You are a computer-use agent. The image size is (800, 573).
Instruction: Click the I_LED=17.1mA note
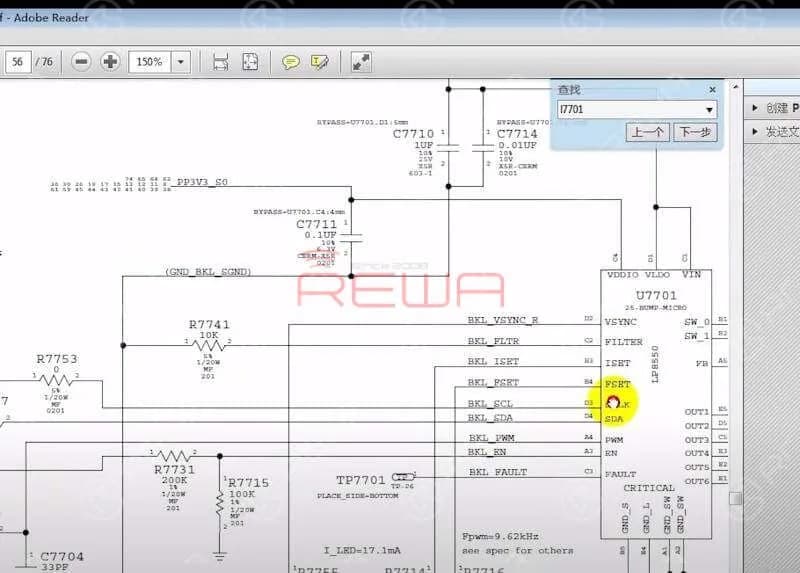tap(362, 551)
